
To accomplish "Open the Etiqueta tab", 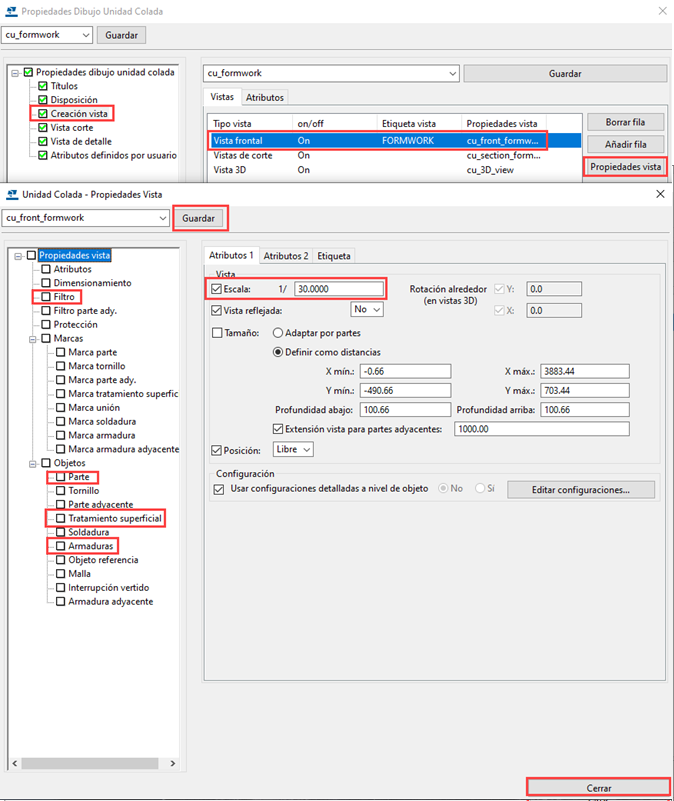I will tap(333, 256).
